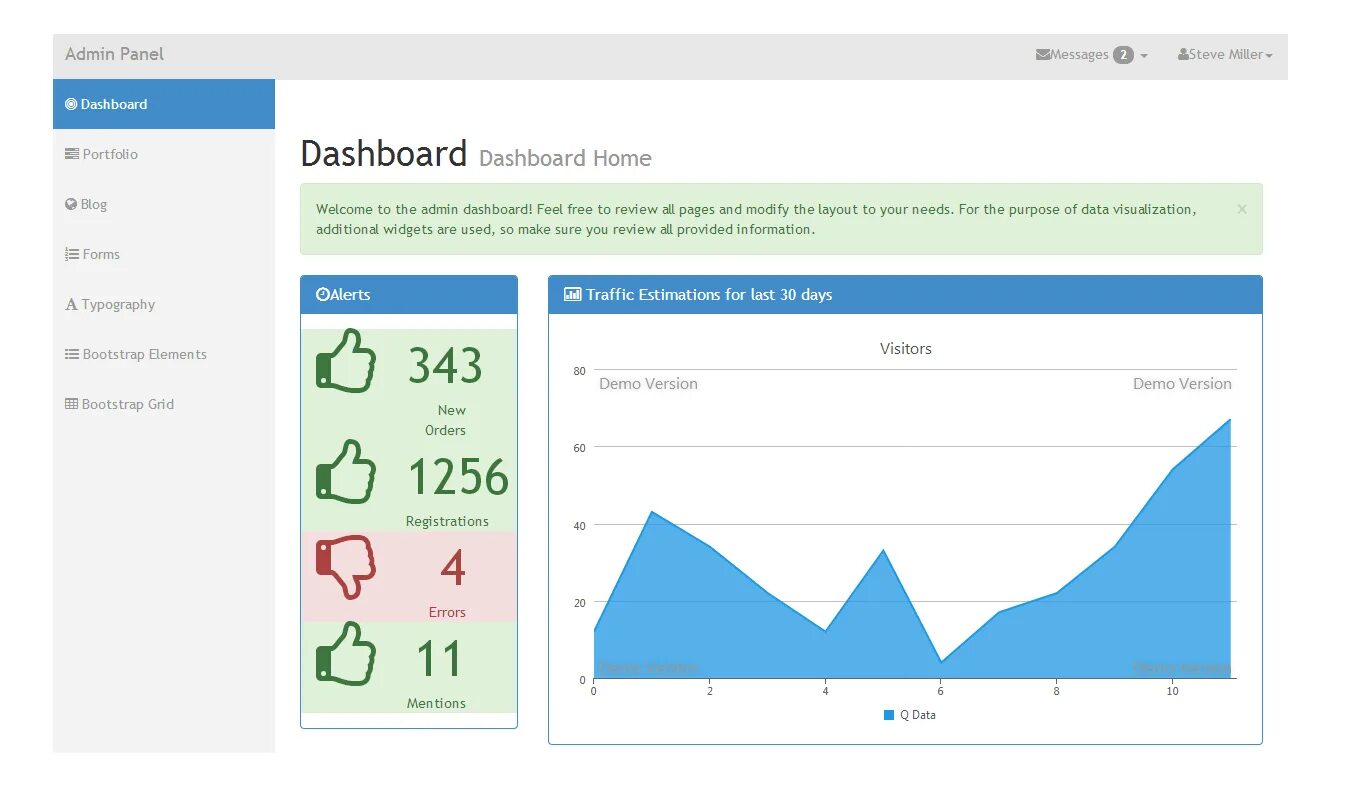Click the Typography font icon
This screenshot has height=800, width=1360.
pyautogui.click(x=71, y=304)
